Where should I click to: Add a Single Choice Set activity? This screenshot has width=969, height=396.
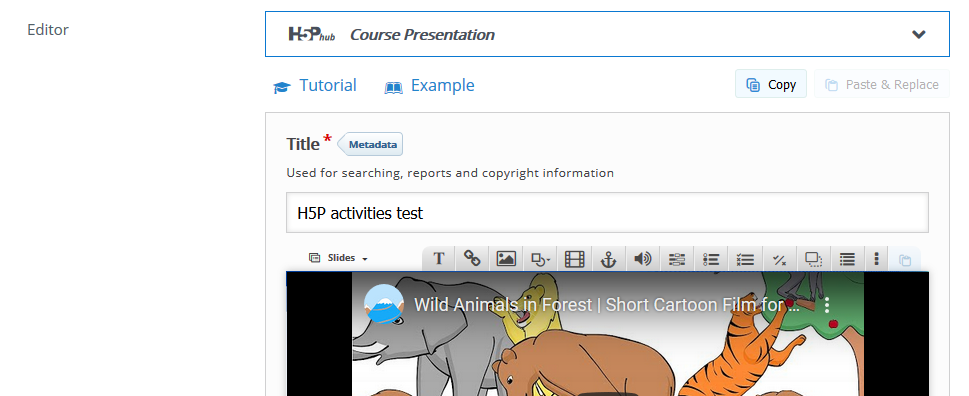(711, 258)
